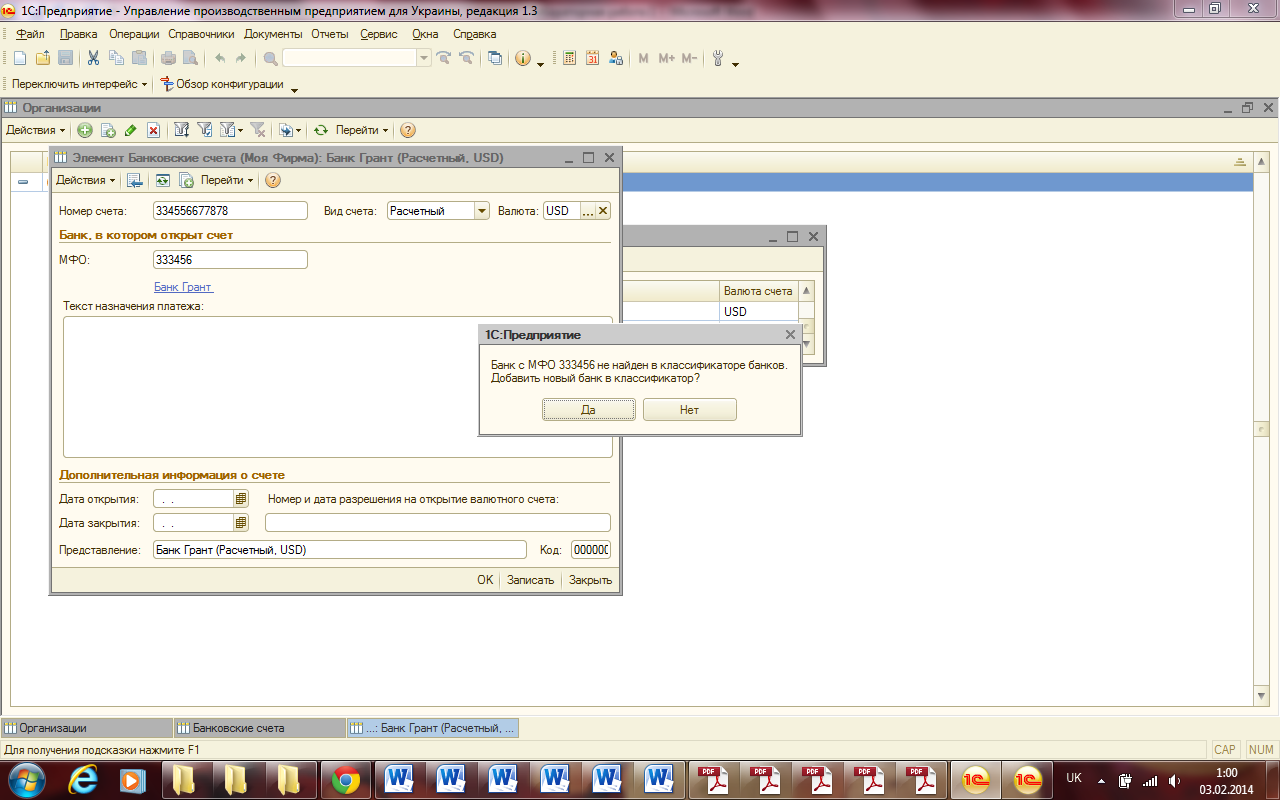Expand the toolbar options arrow next to Обзор конфигурации
The image size is (1280, 800).
coord(294,90)
